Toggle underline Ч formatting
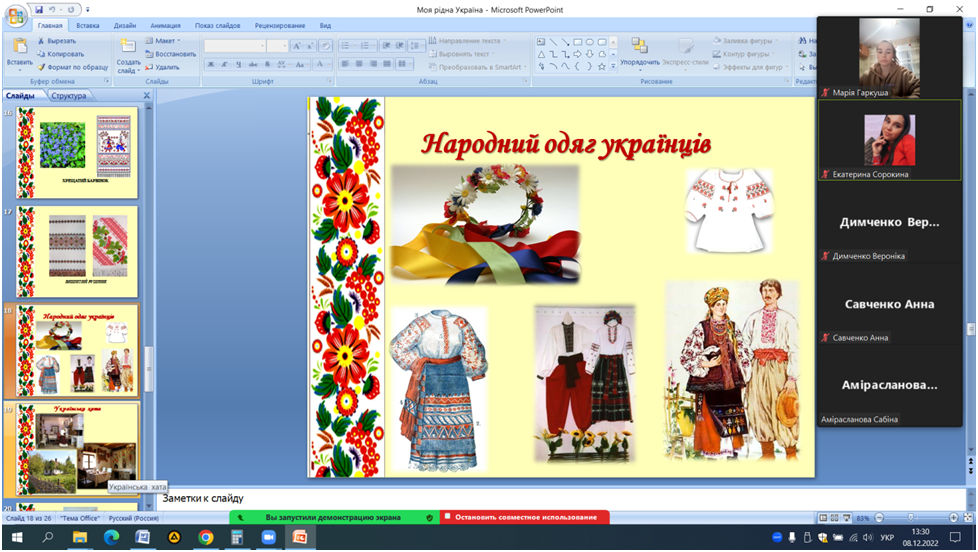 [x=239, y=65]
